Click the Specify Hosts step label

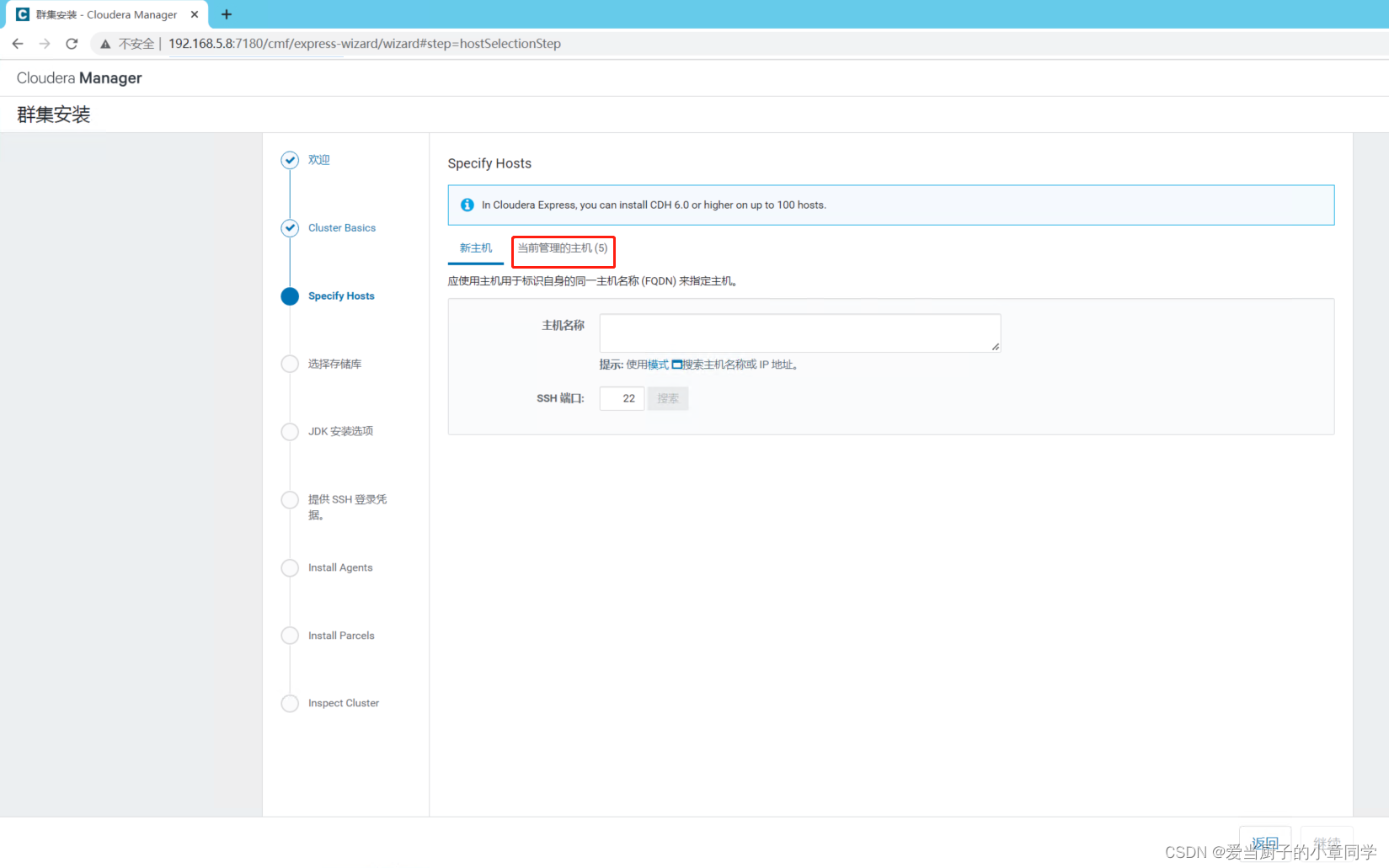click(341, 296)
